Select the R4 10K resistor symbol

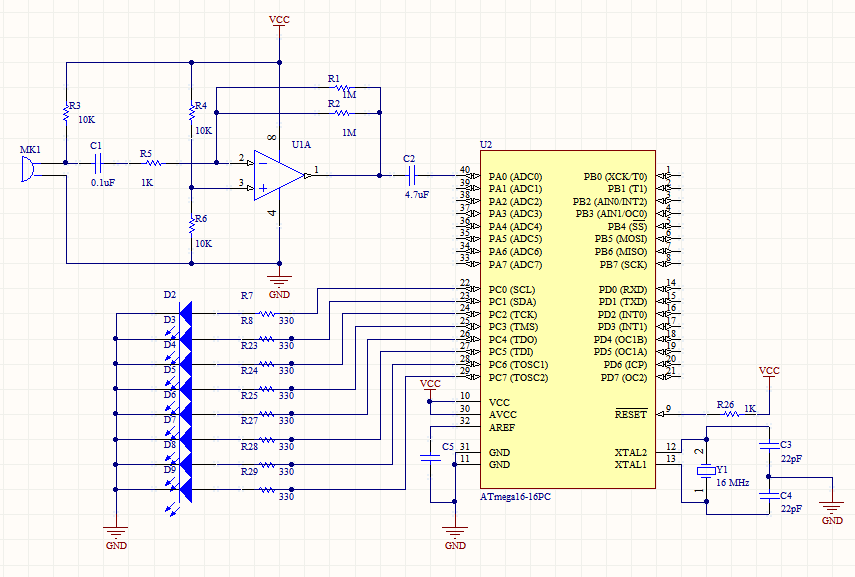click(x=191, y=113)
